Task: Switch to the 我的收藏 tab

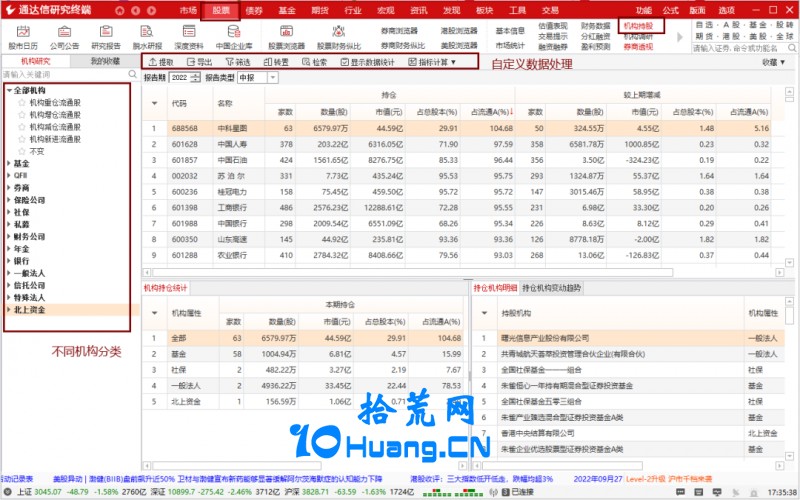Action: tap(105, 61)
